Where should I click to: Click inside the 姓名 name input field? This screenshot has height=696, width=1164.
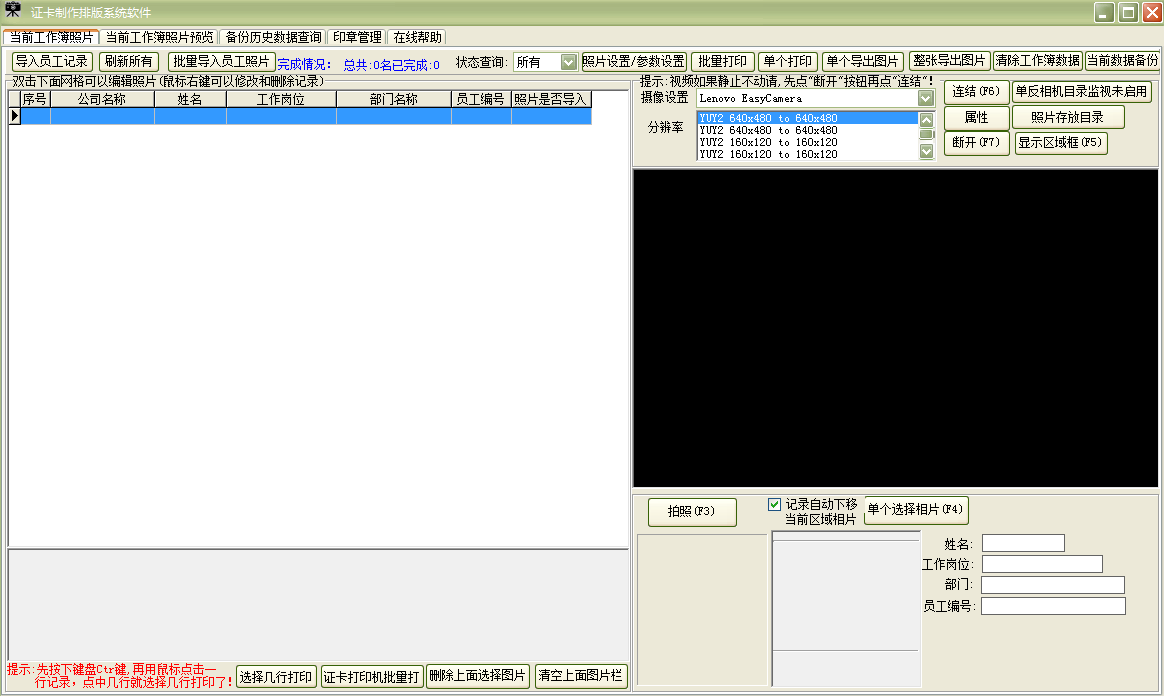[1023, 542]
